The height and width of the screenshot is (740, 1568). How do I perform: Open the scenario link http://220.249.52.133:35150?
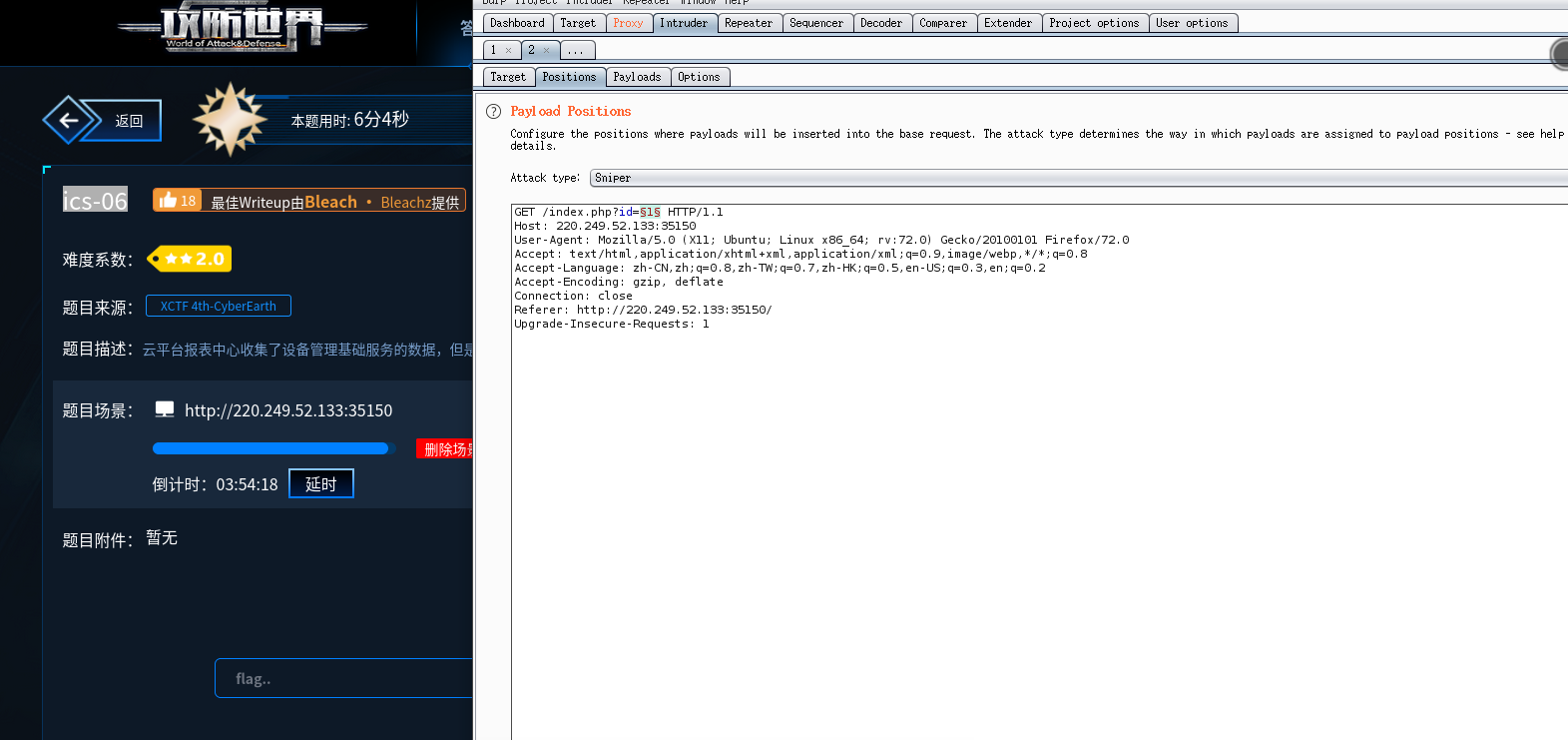(288, 410)
